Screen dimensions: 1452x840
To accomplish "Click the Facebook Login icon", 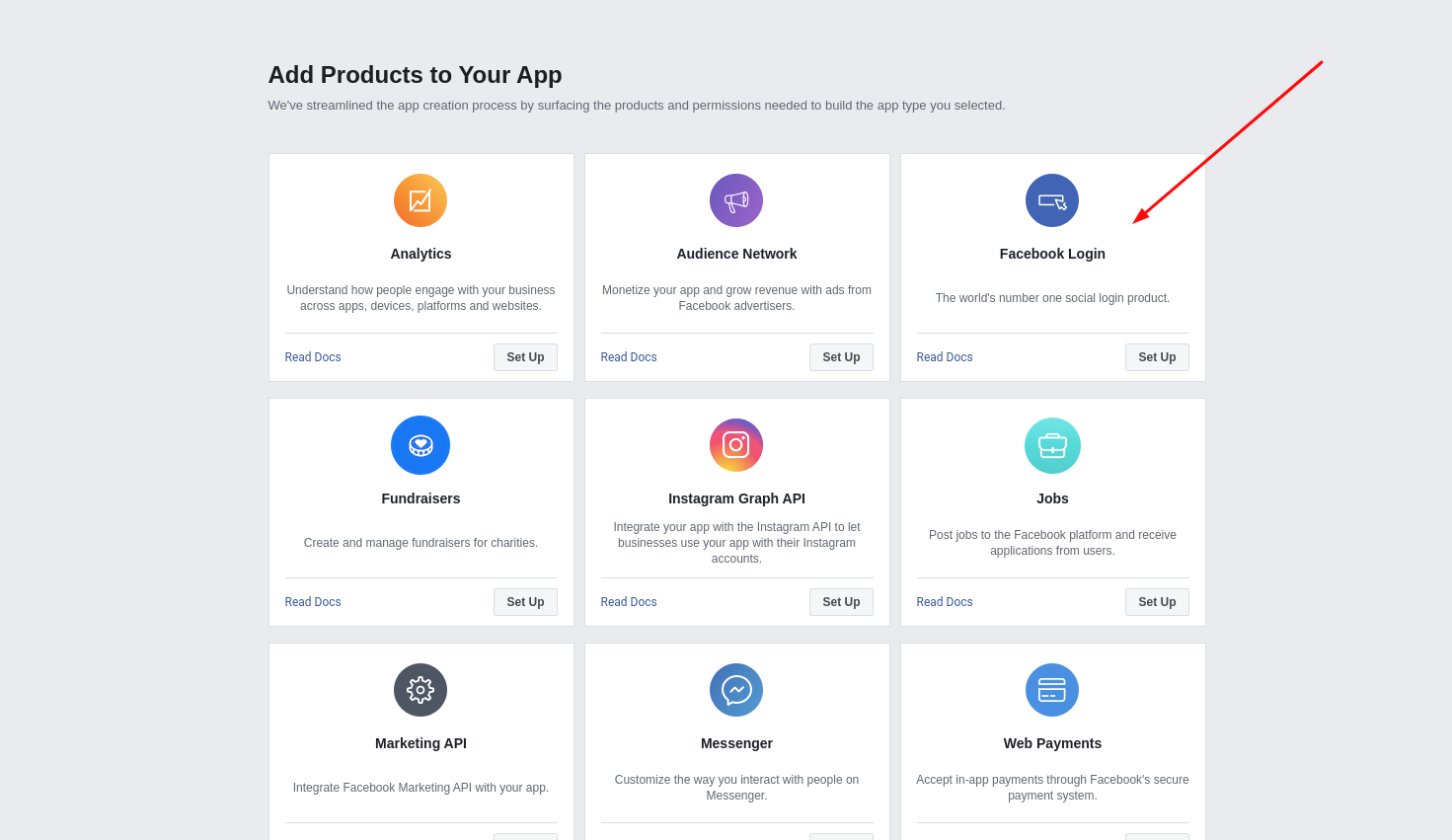I will pos(1052,200).
